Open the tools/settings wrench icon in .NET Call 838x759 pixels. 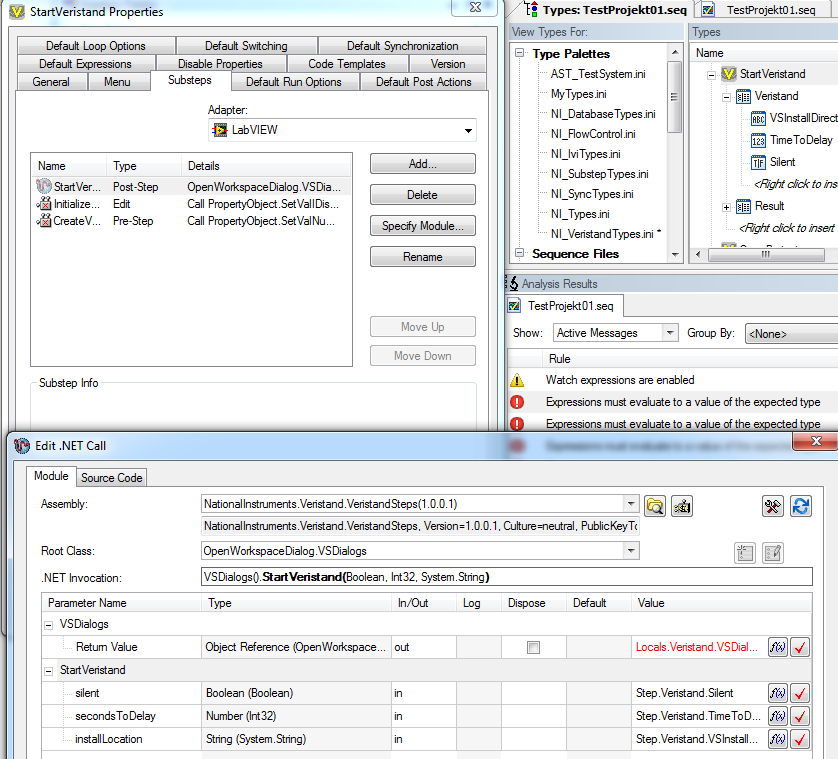[x=772, y=506]
